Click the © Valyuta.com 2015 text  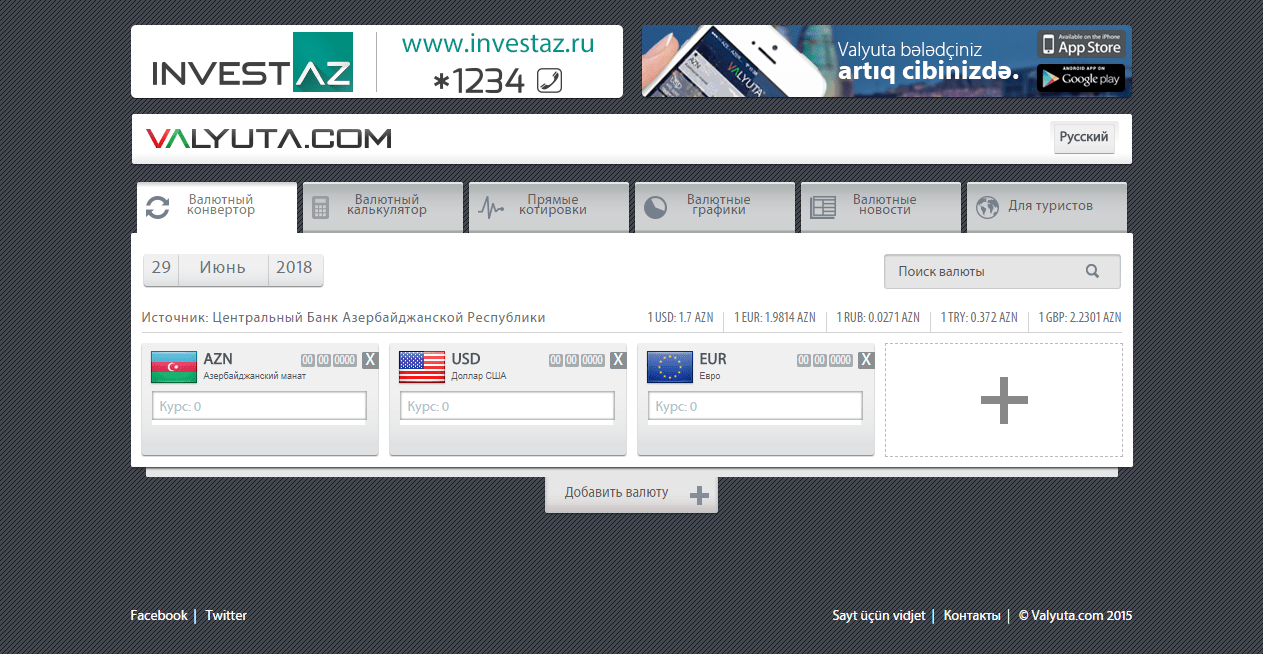tap(1075, 616)
